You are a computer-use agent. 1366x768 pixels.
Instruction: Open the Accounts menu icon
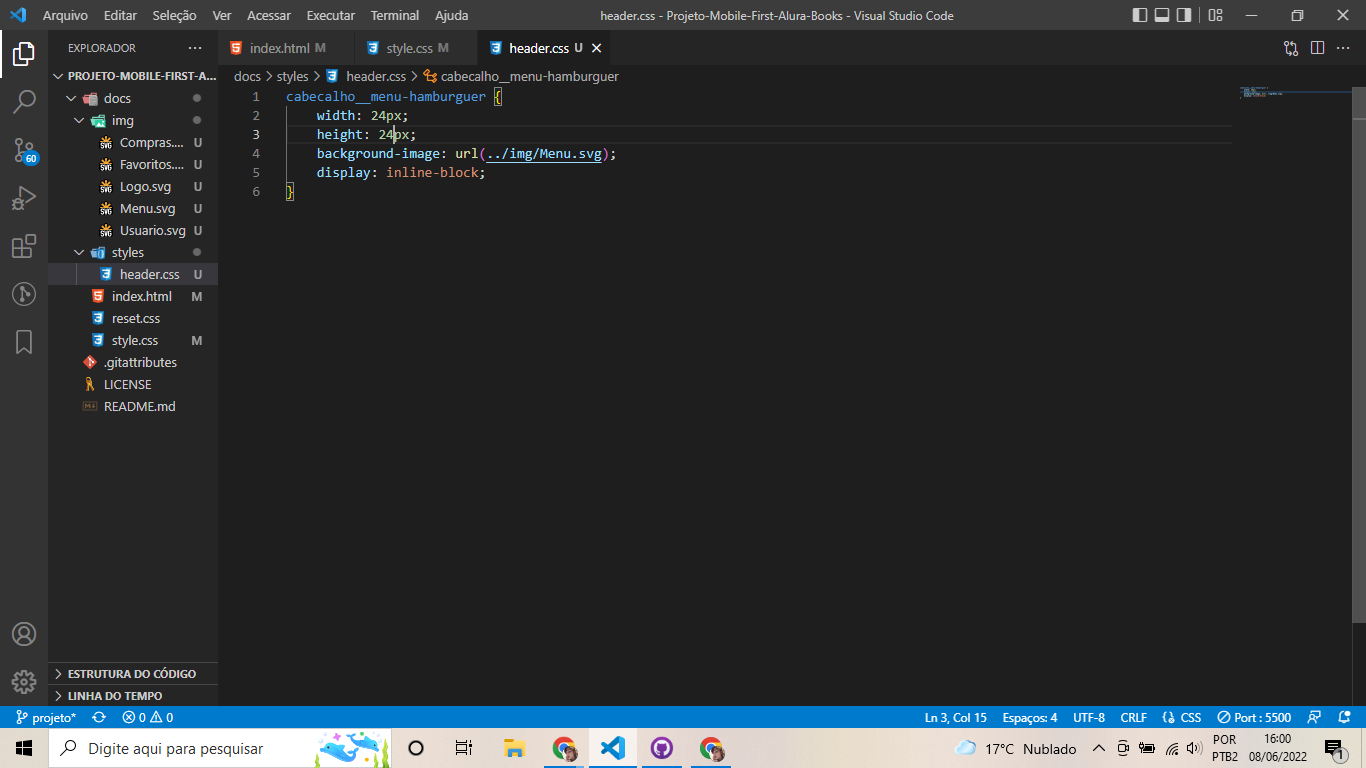coord(24,634)
